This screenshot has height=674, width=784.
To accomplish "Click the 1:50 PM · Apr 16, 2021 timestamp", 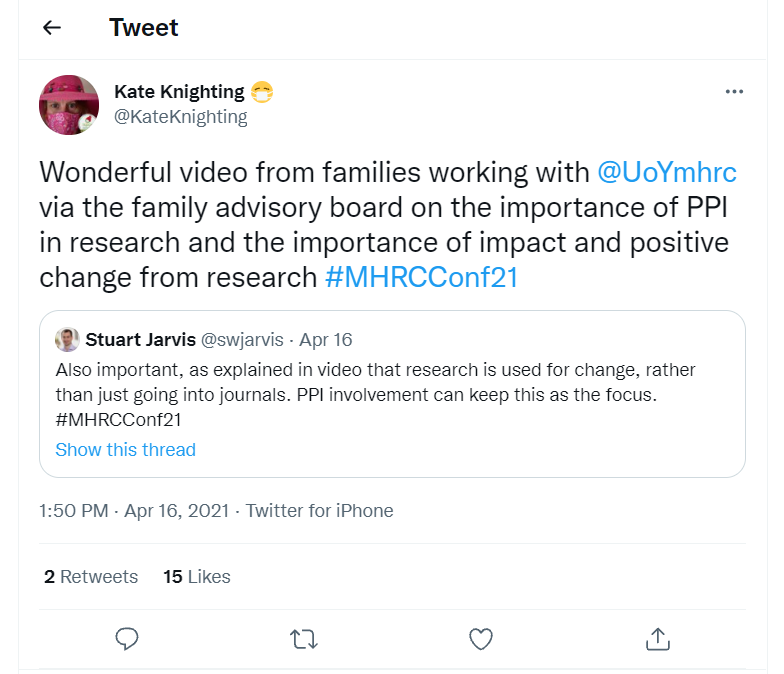I will (x=135, y=511).
